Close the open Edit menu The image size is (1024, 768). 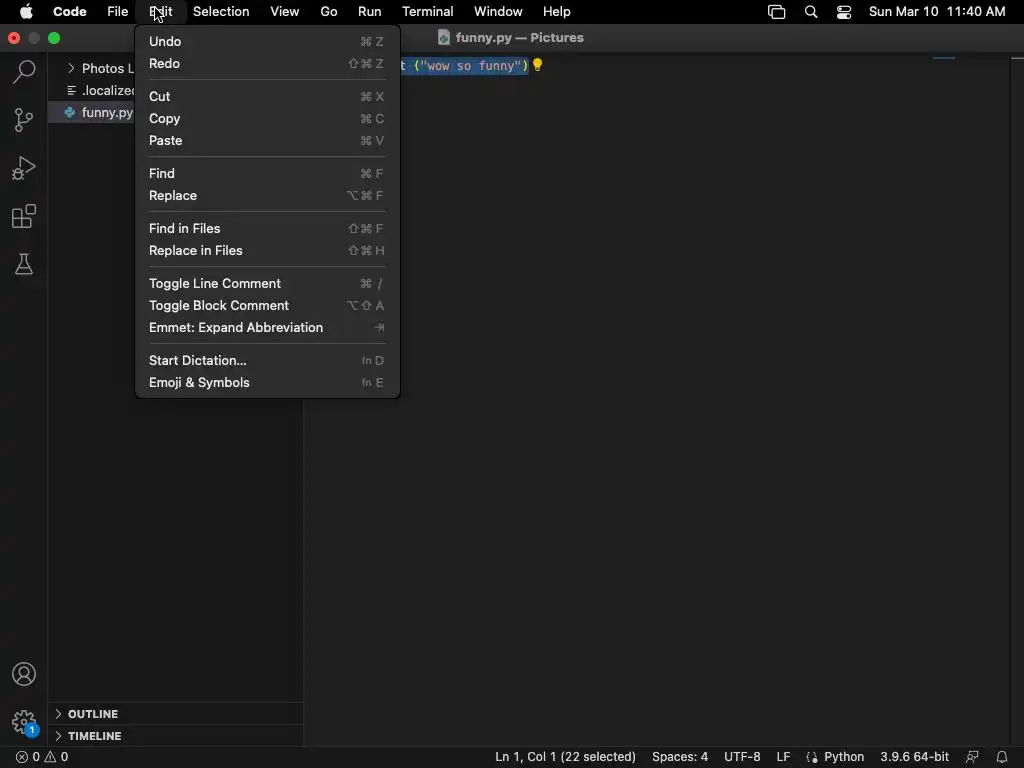click(161, 12)
